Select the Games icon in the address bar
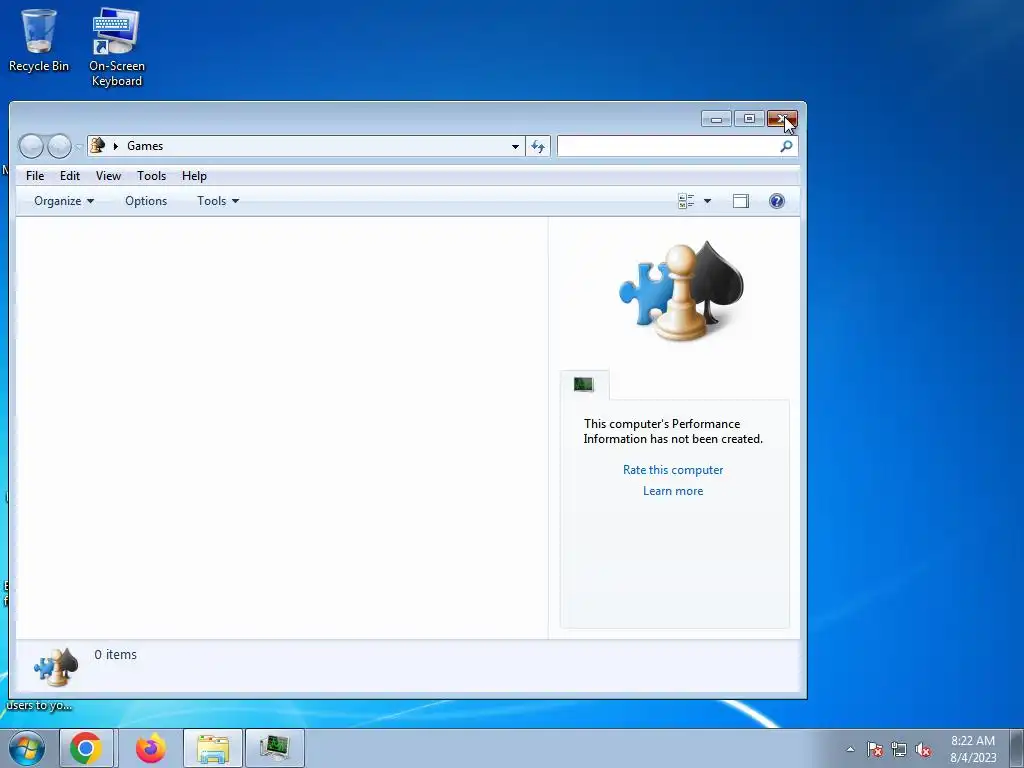The width and height of the screenshot is (1024, 768). pyautogui.click(x=98, y=146)
